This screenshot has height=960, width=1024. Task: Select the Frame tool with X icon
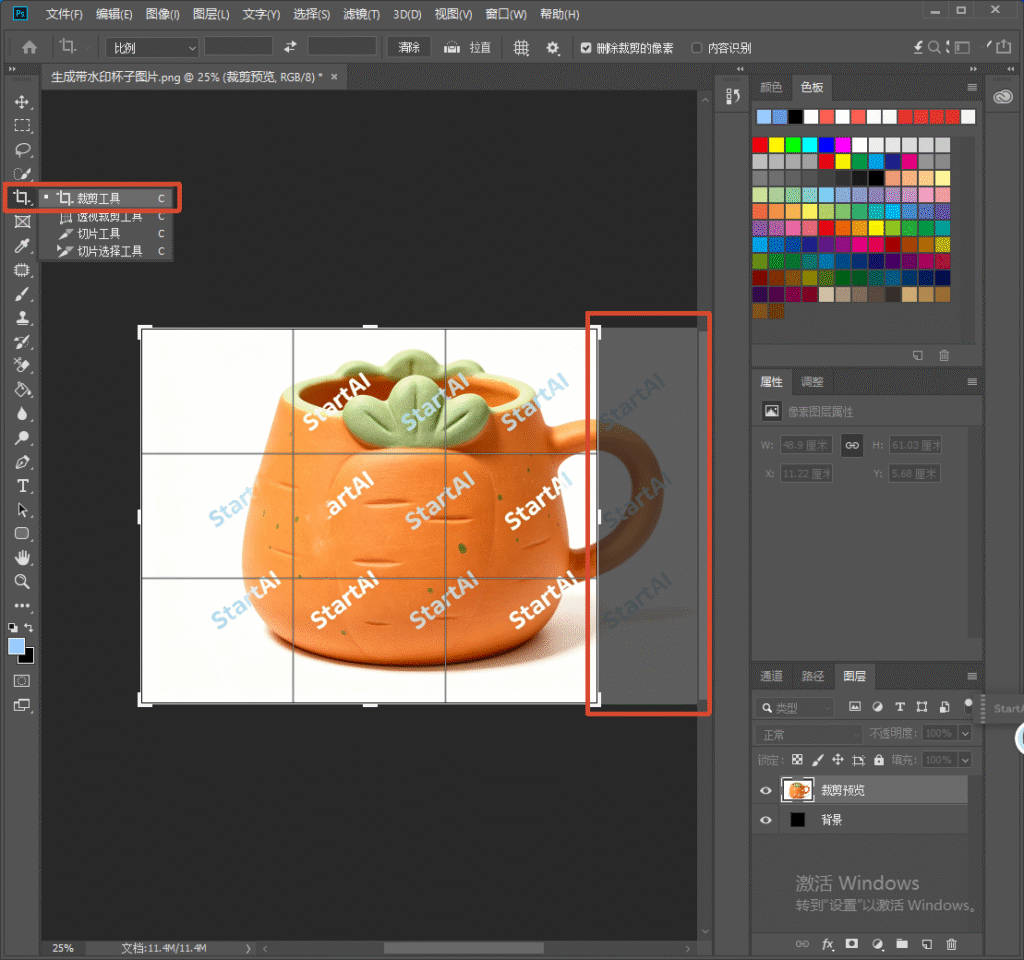point(22,221)
